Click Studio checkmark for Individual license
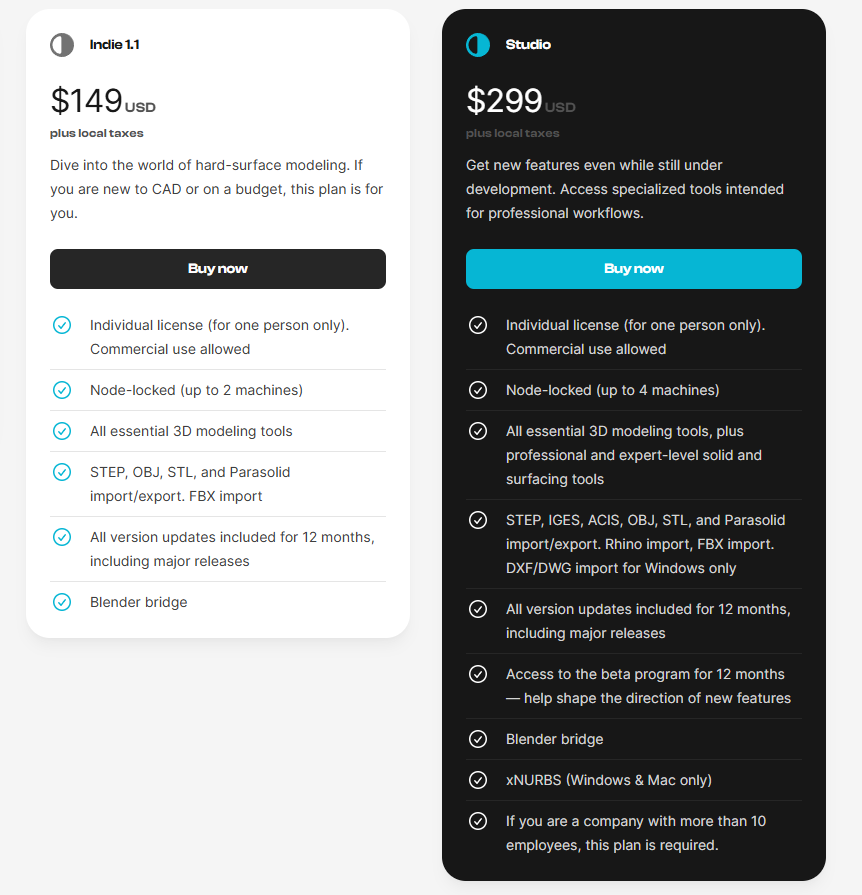The height and width of the screenshot is (895, 862). (x=478, y=325)
